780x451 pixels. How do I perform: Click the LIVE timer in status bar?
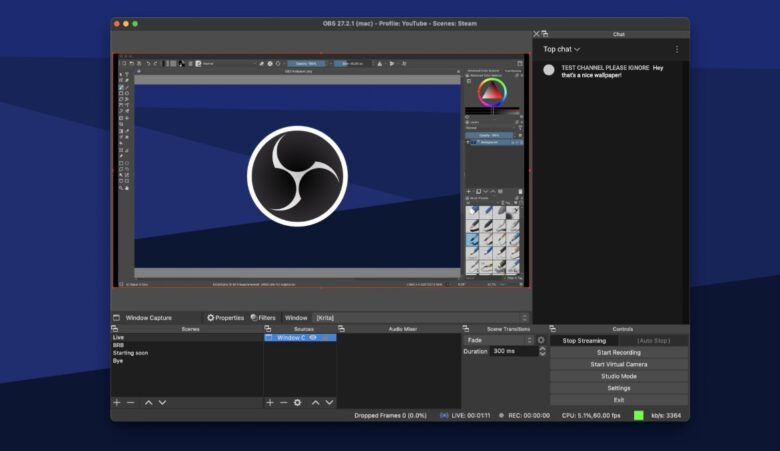[x=471, y=415]
